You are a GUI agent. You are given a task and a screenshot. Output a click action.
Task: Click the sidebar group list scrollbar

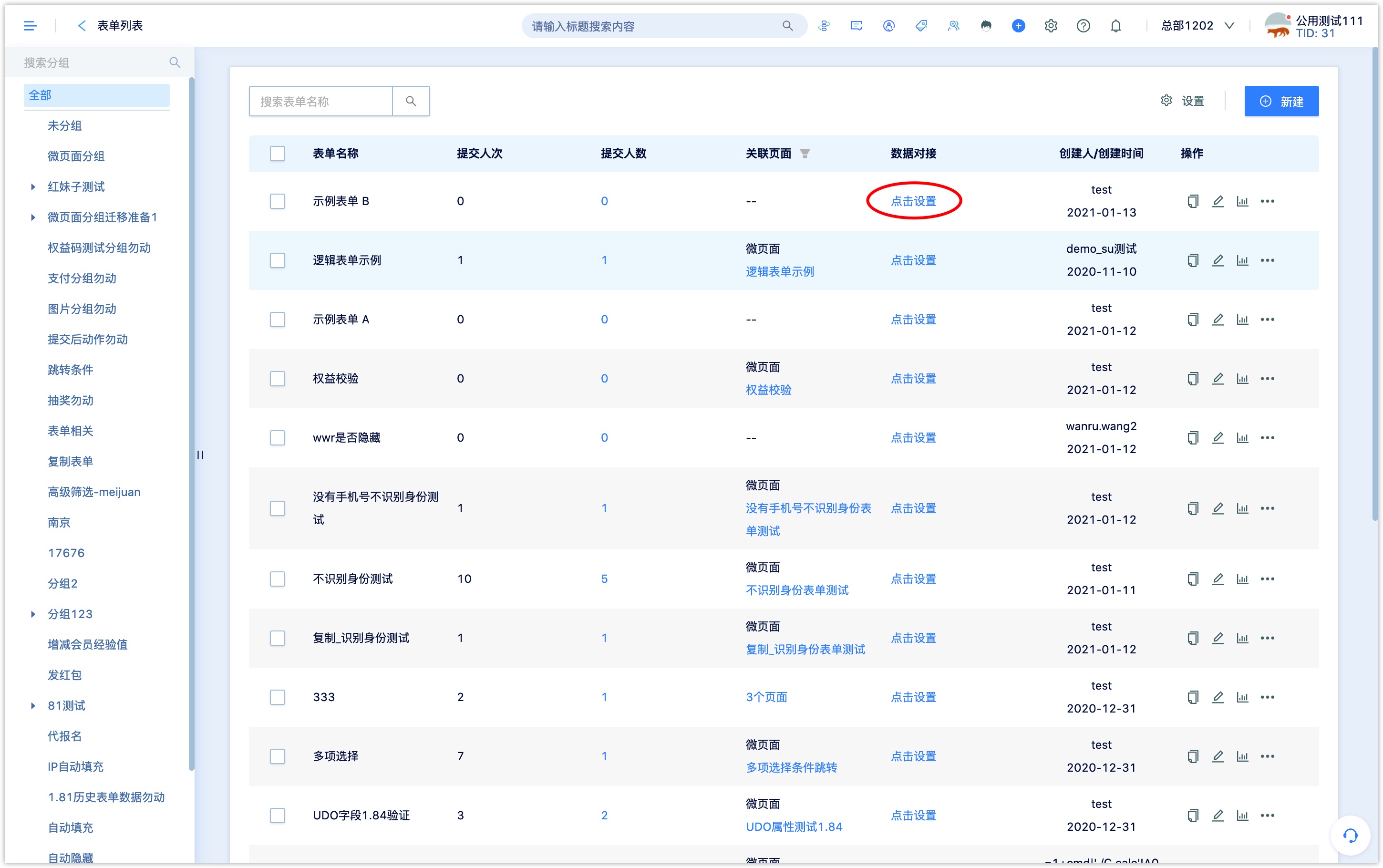[191, 425]
